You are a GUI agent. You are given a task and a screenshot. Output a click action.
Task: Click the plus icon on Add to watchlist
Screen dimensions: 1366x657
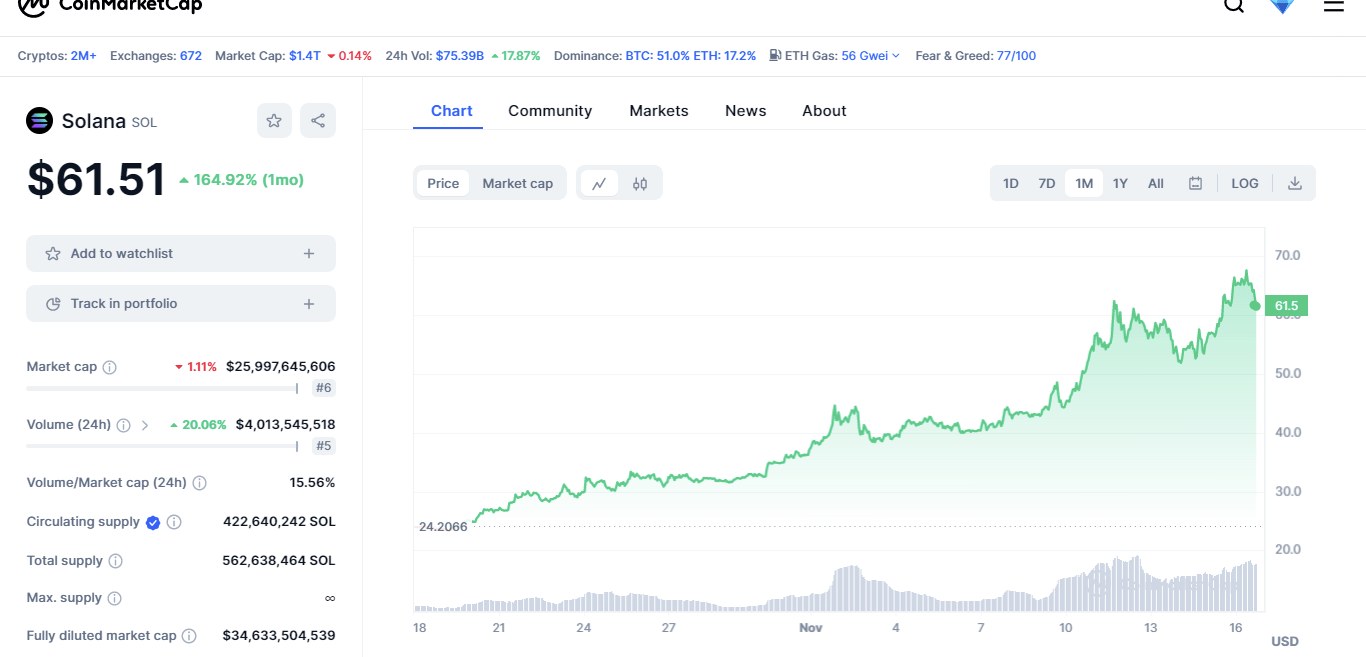pyautogui.click(x=309, y=254)
